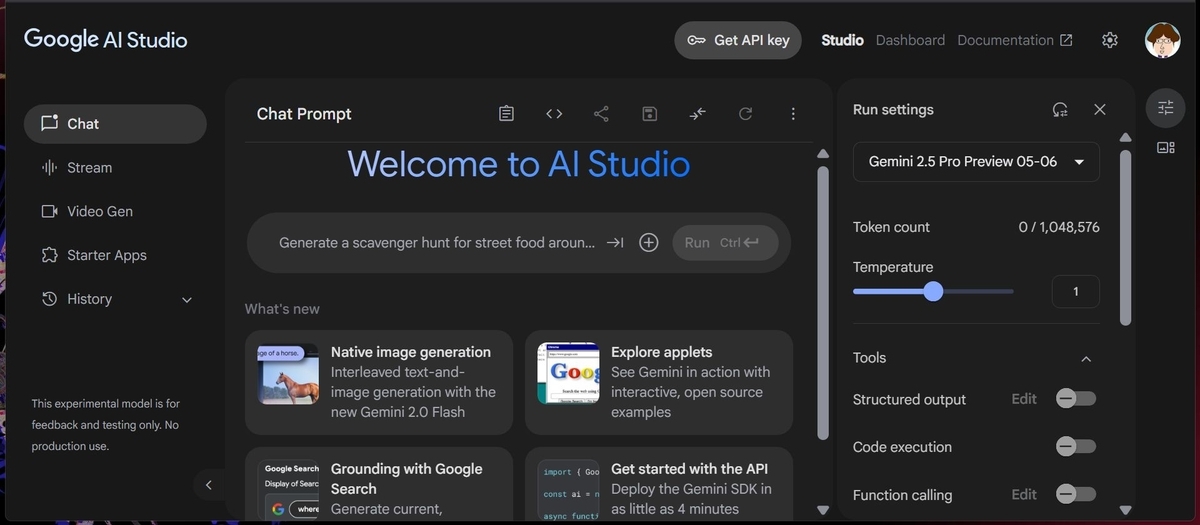Click the Temperature value input box
Screen dimensions: 1200x525
(1076, 291)
